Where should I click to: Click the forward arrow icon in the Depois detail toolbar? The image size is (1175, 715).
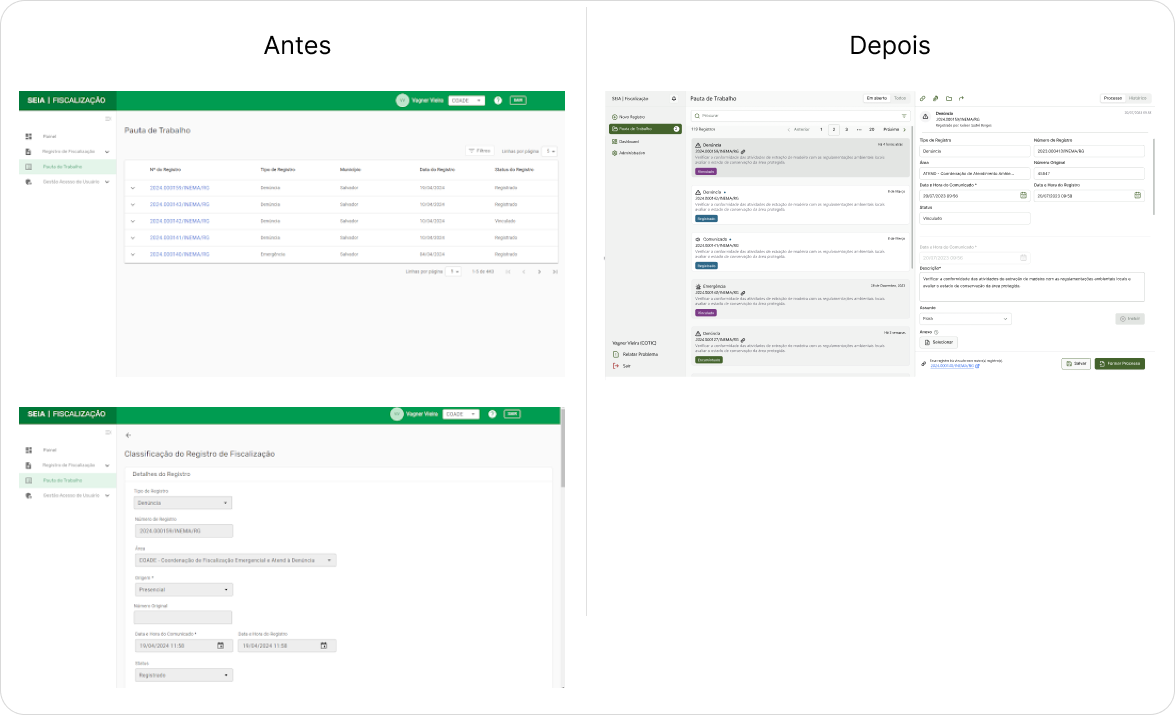coord(961,98)
